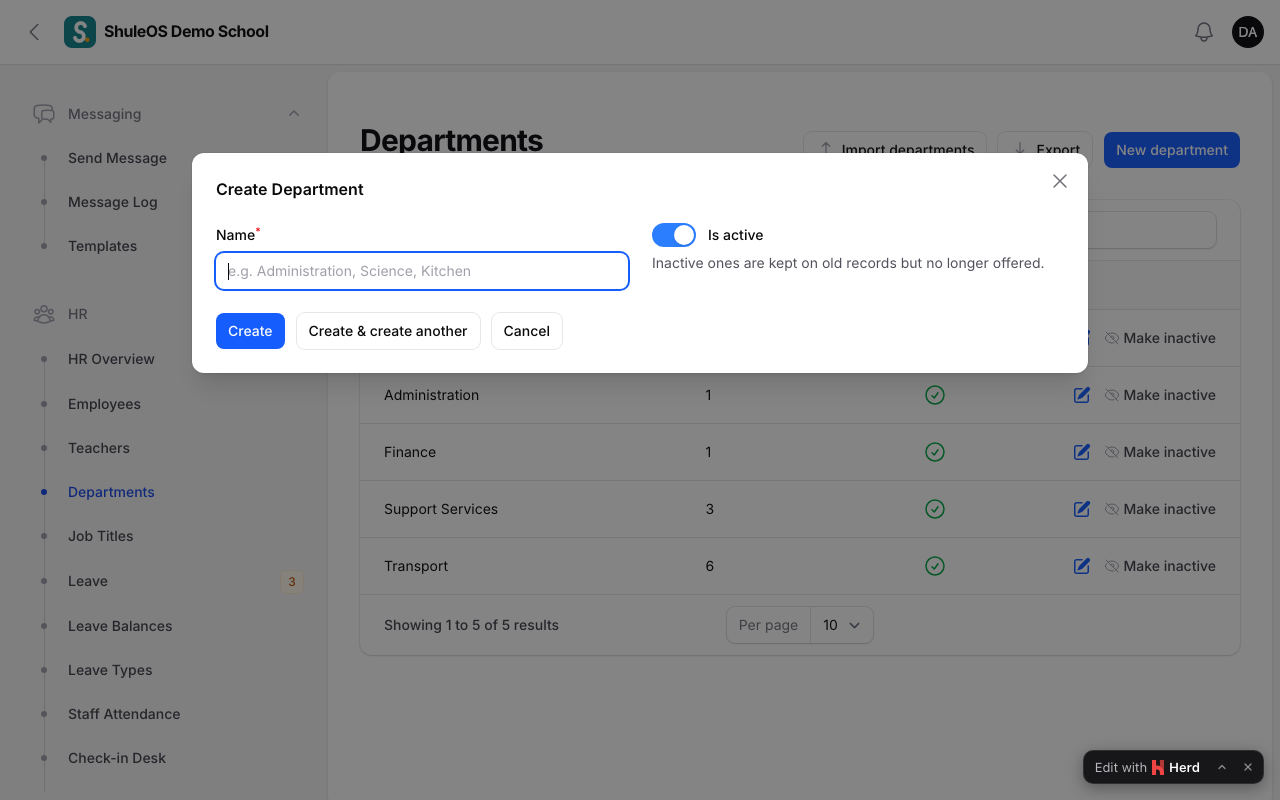Expand the Herd edit bar chevron
Screen dimensions: 1280x800
[x=1222, y=767]
